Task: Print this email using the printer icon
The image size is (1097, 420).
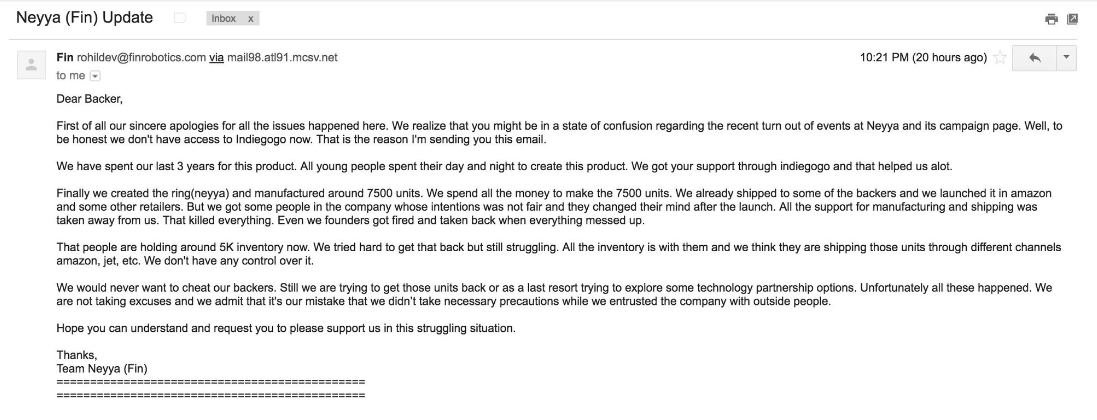Action: tap(1051, 19)
